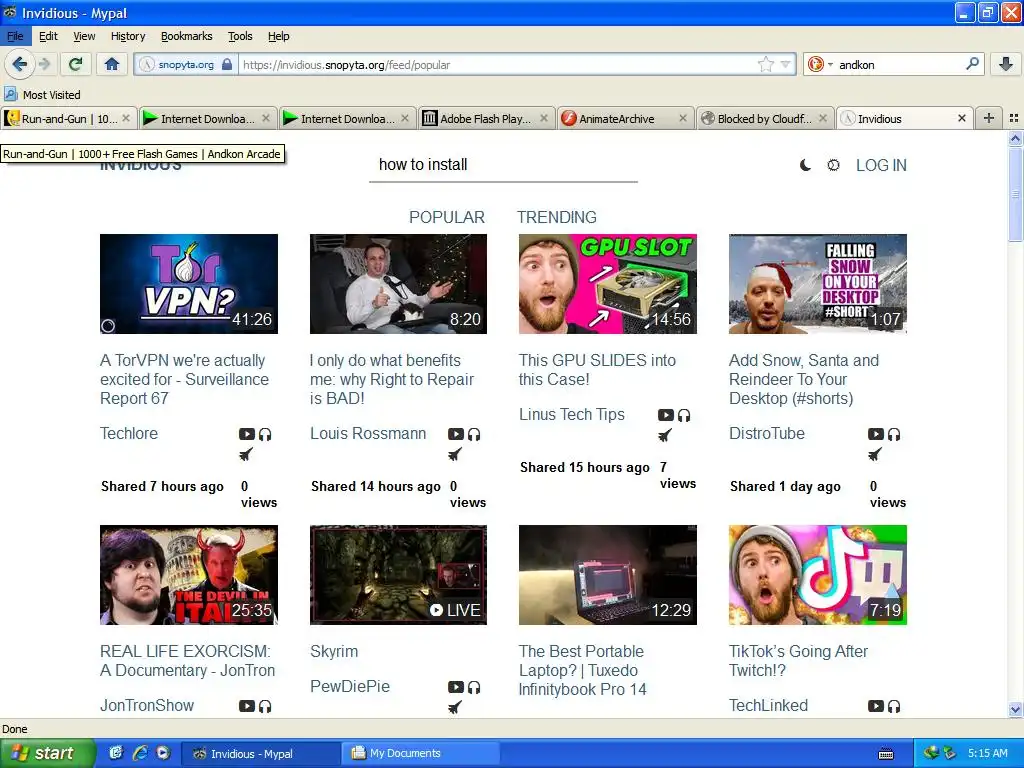Open the JonTron Devil in Italy thumbnail

pos(189,575)
